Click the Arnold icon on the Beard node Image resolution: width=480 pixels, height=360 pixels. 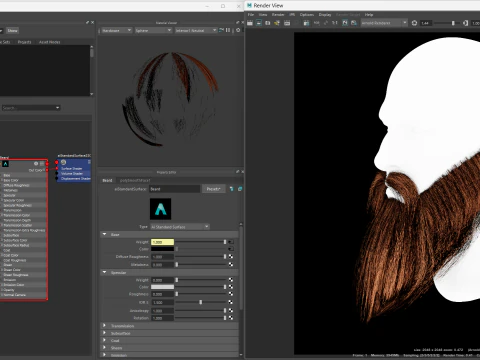tap(5, 164)
